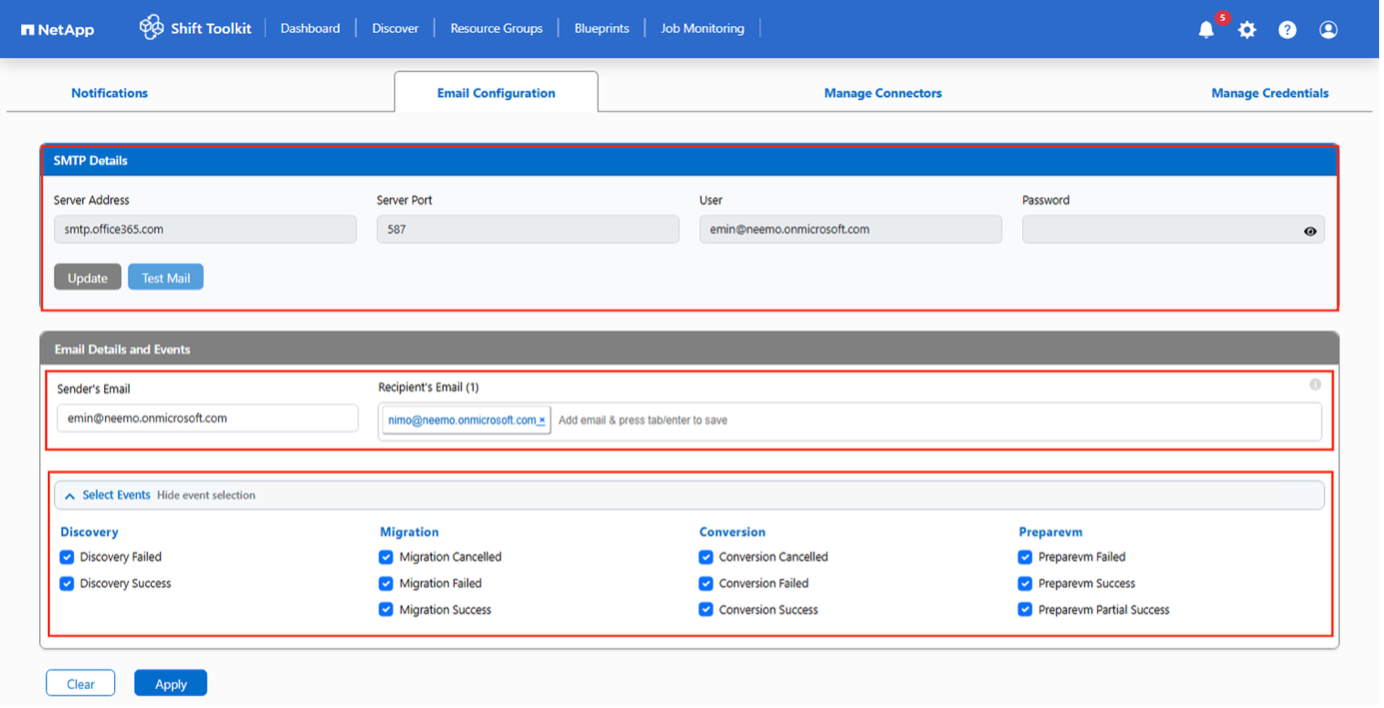Image resolution: width=1384 pixels, height=708 pixels.
Task: Open the user profile icon
Action: coord(1328,29)
